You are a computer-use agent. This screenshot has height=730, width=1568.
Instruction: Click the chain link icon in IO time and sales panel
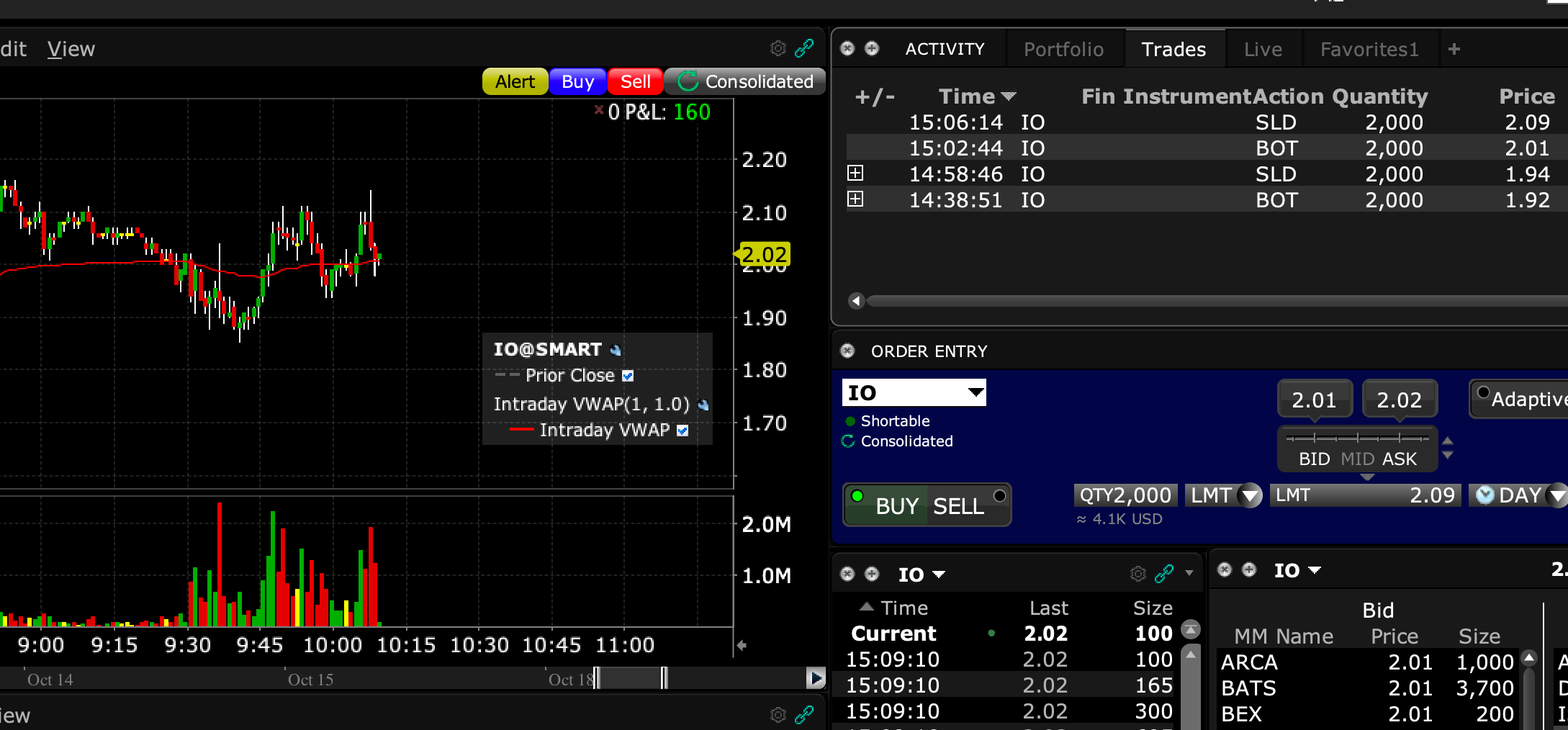[x=1164, y=574]
